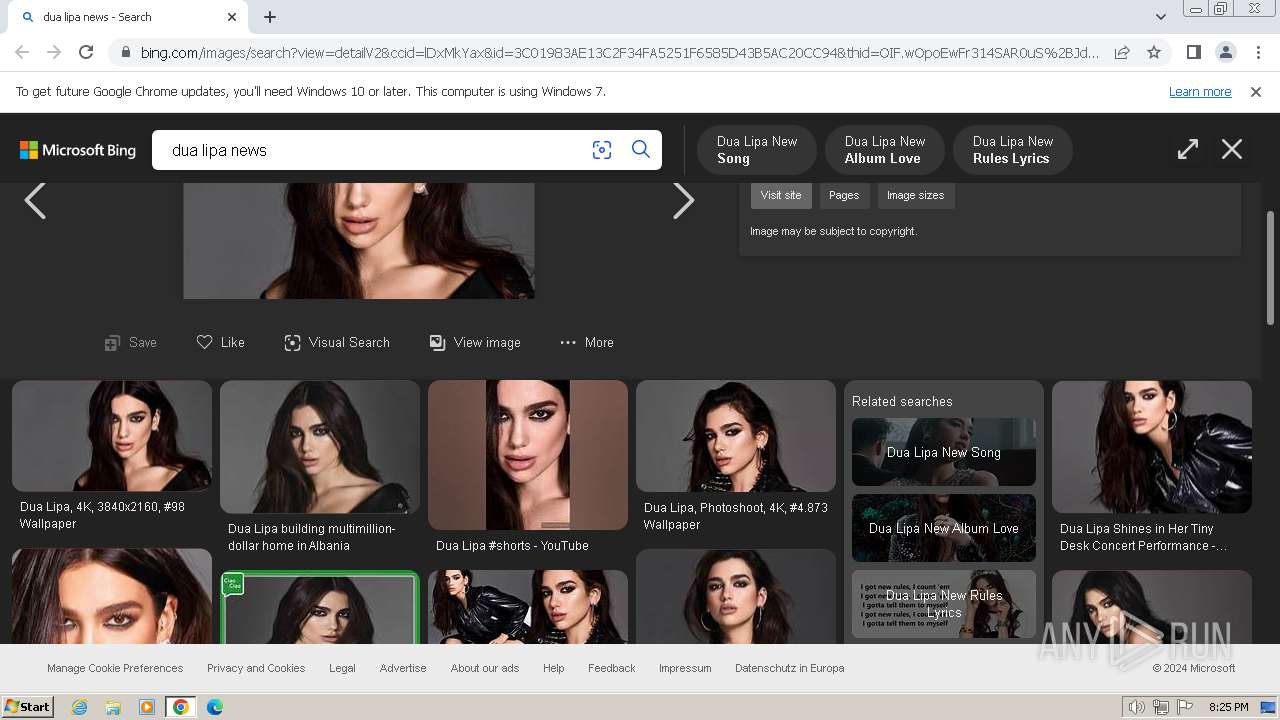Screen dimensions: 1280x720
Task: Open related search Dua Lipa New Rules Lyrics tile
Action: [944, 604]
